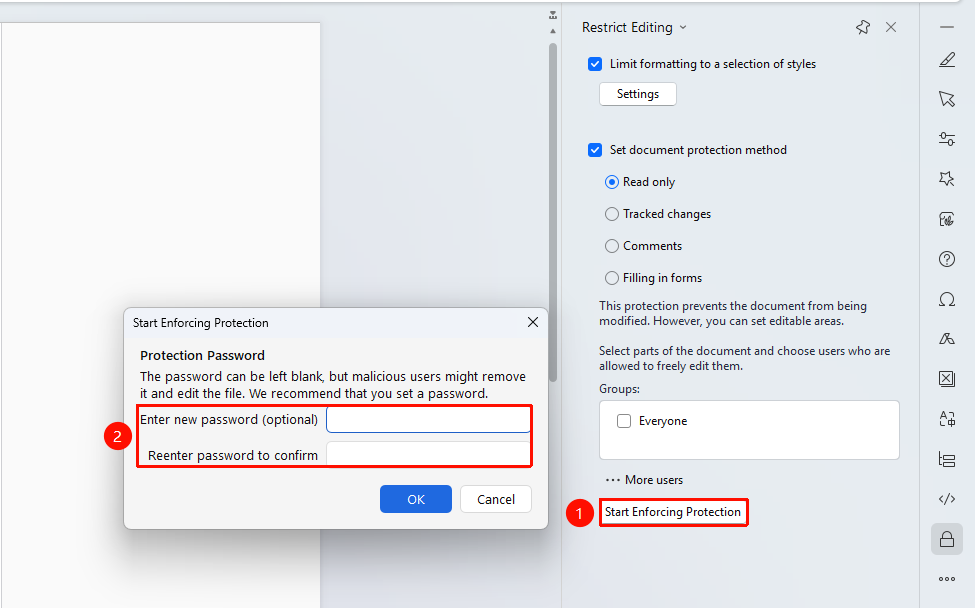Toggle Set document protection method checkbox
Image resolution: width=975 pixels, height=608 pixels.
594,150
